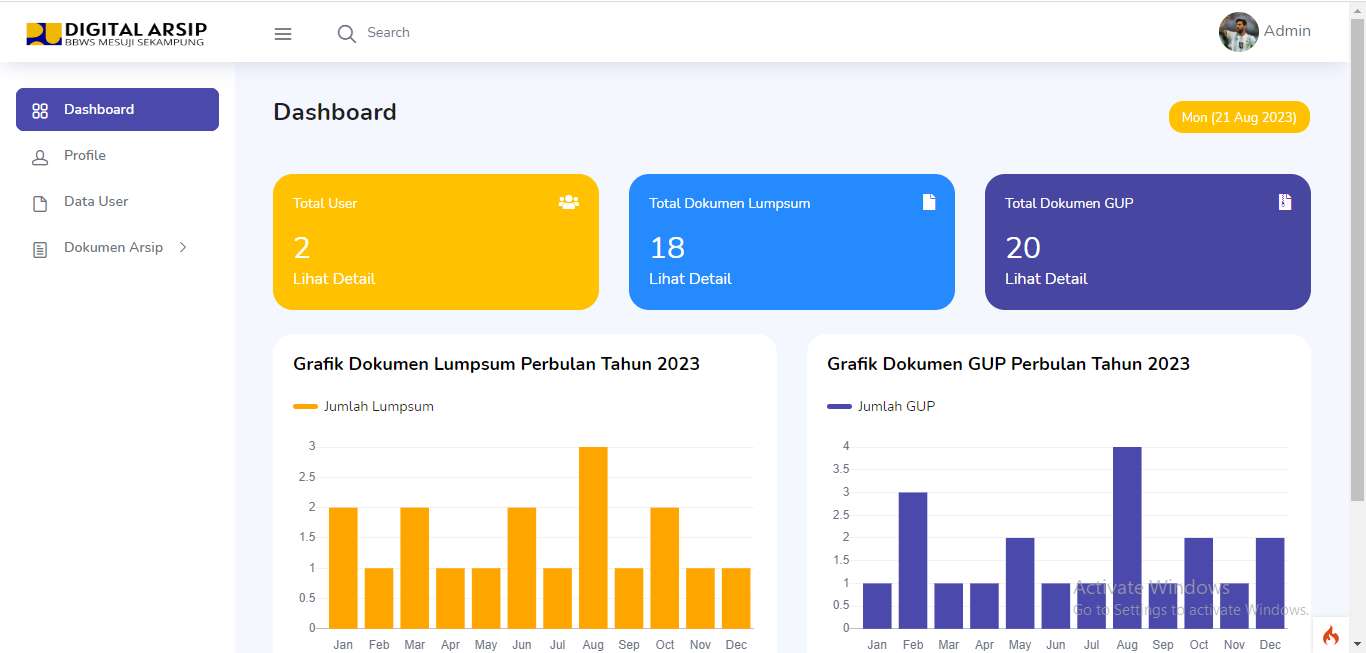Screen dimensions: 1366x653
Task: Click the search magnifier icon
Action: [x=346, y=33]
